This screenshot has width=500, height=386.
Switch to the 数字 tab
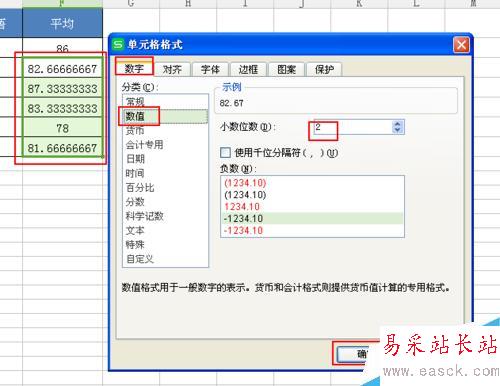[x=134, y=68]
